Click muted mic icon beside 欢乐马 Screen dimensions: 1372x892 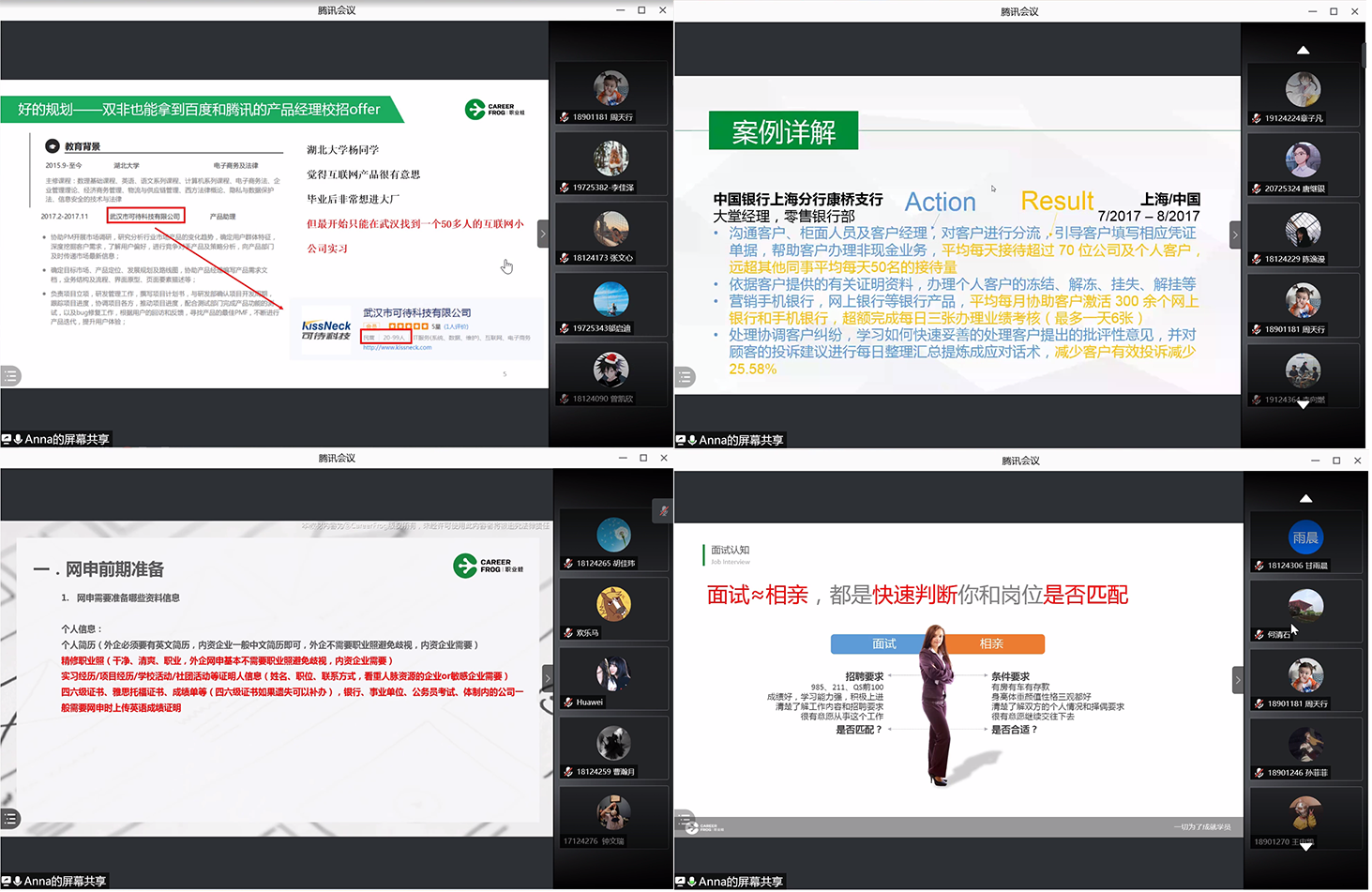(568, 633)
